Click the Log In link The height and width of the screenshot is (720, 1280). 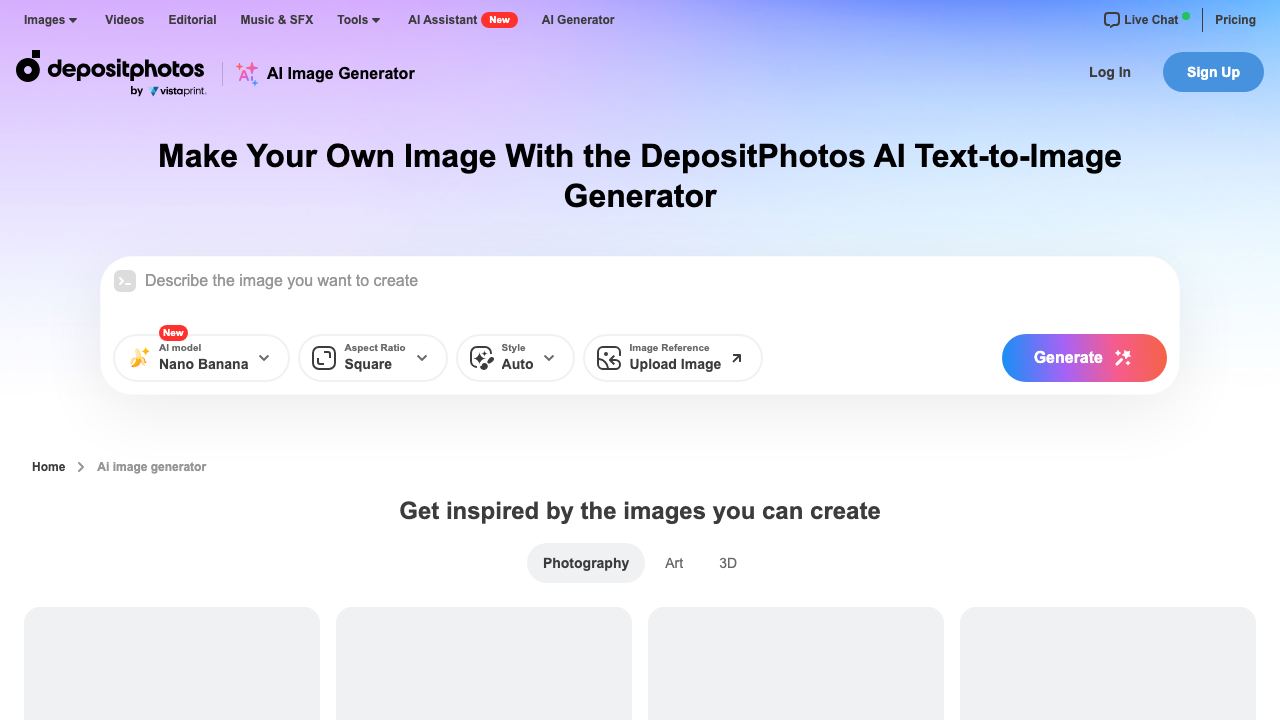(x=1110, y=72)
